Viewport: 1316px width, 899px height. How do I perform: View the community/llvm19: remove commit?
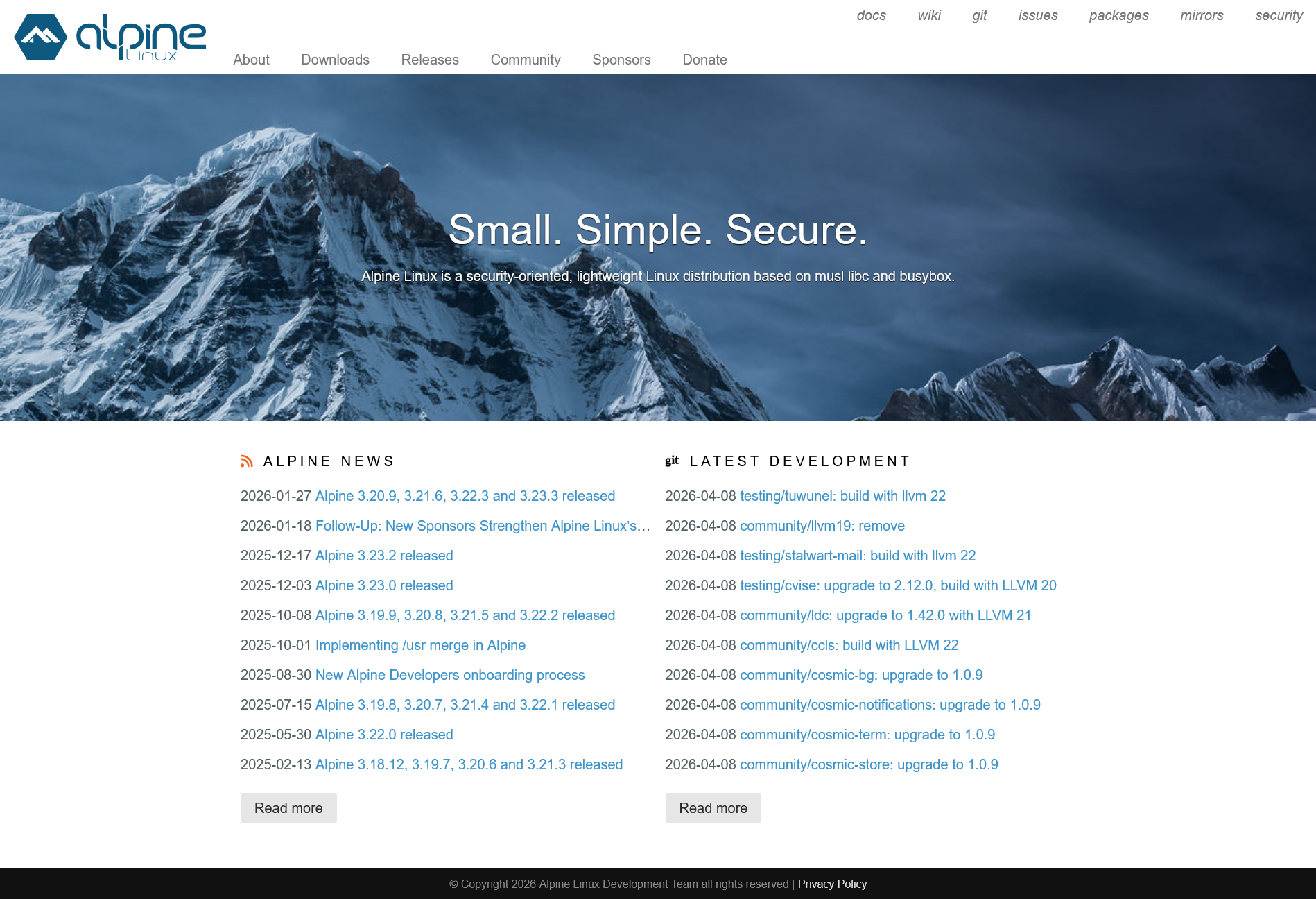(822, 526)
